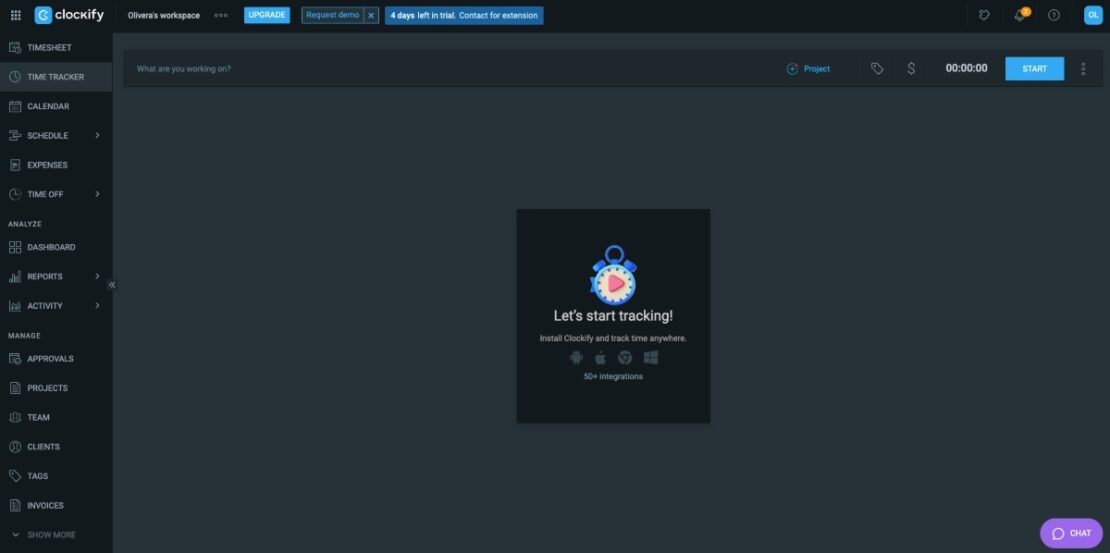The height and width of the screenshot is (553, 1110).
Task: Go to the Dashboard section
Action: (x=51, y=247)
